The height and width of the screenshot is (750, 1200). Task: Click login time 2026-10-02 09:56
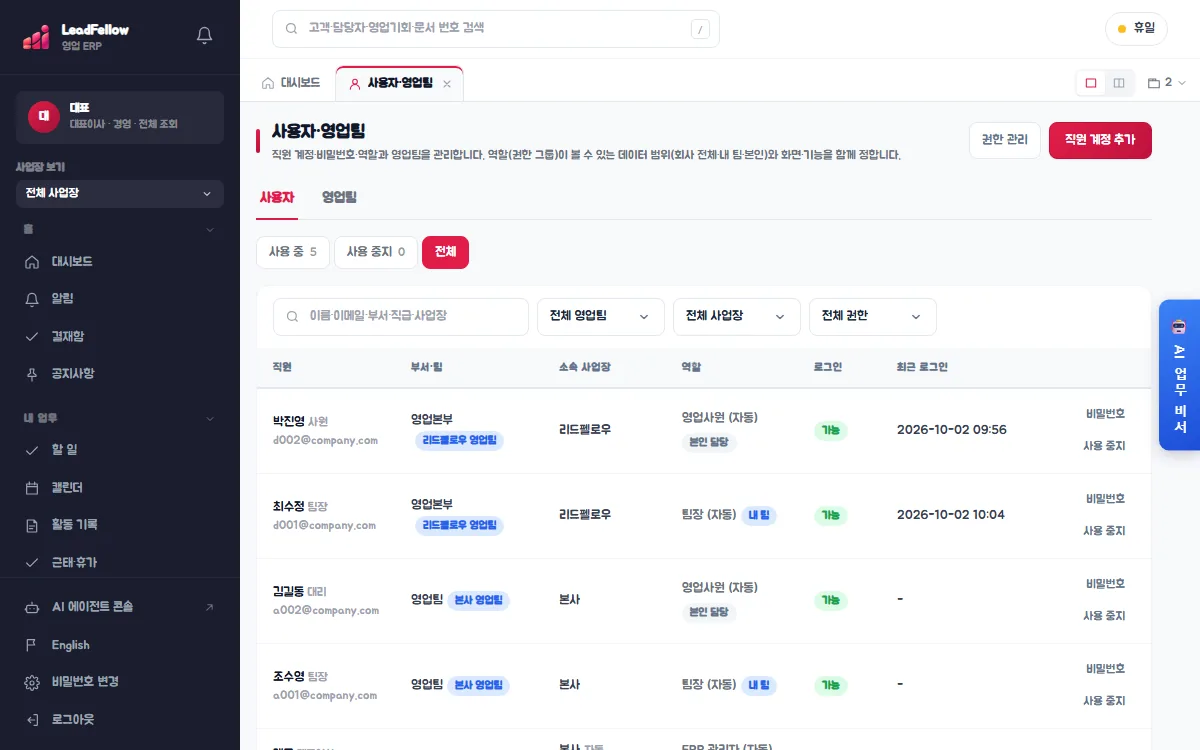(952, 430)
